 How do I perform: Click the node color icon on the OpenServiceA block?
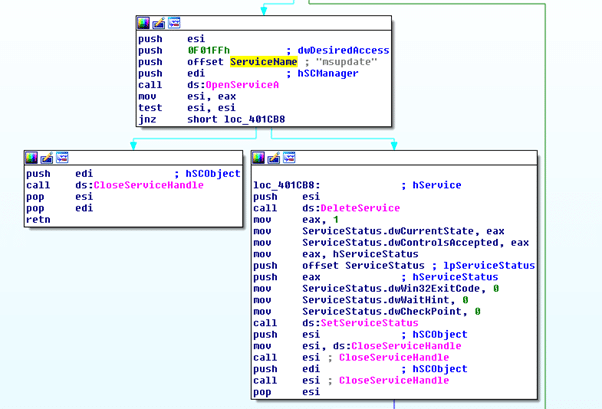[144, 22]
